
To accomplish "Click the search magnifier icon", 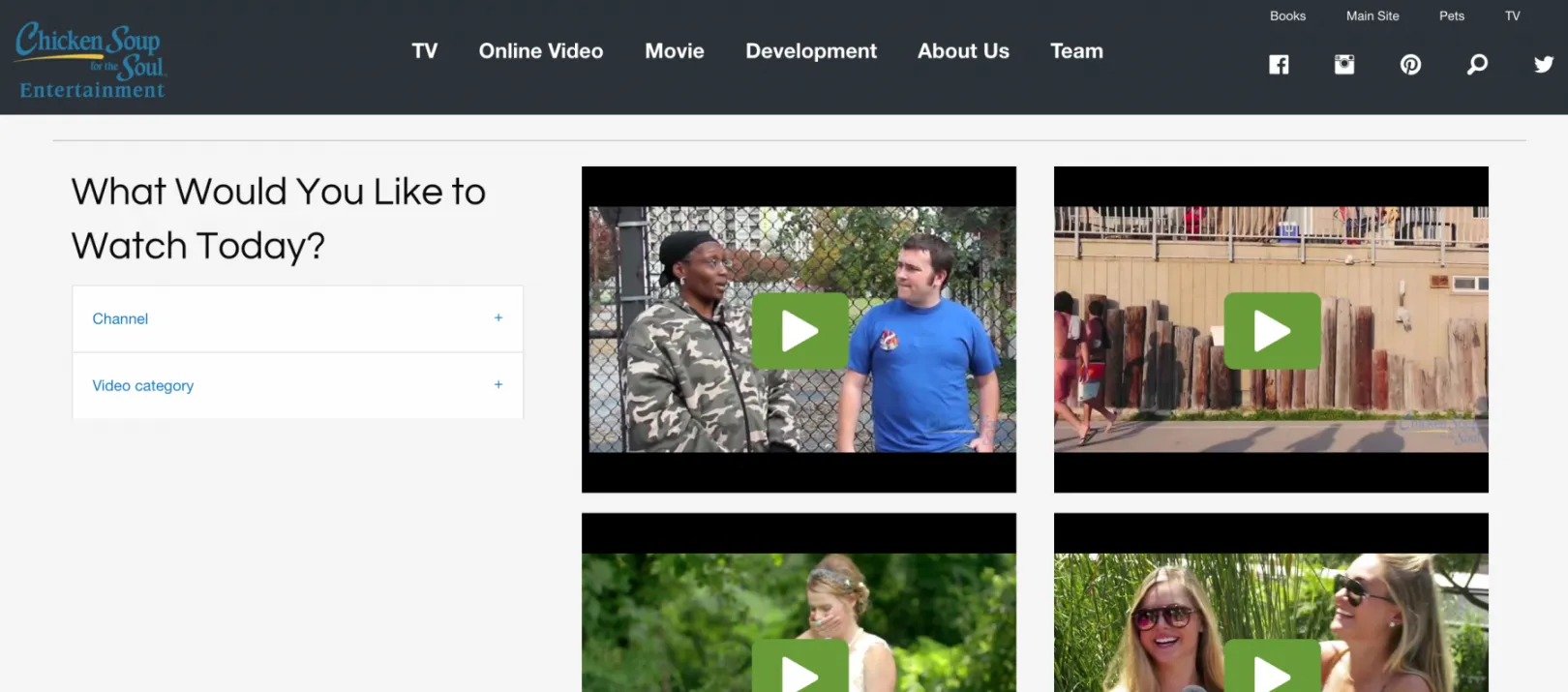I will [x=1477, y=65].
